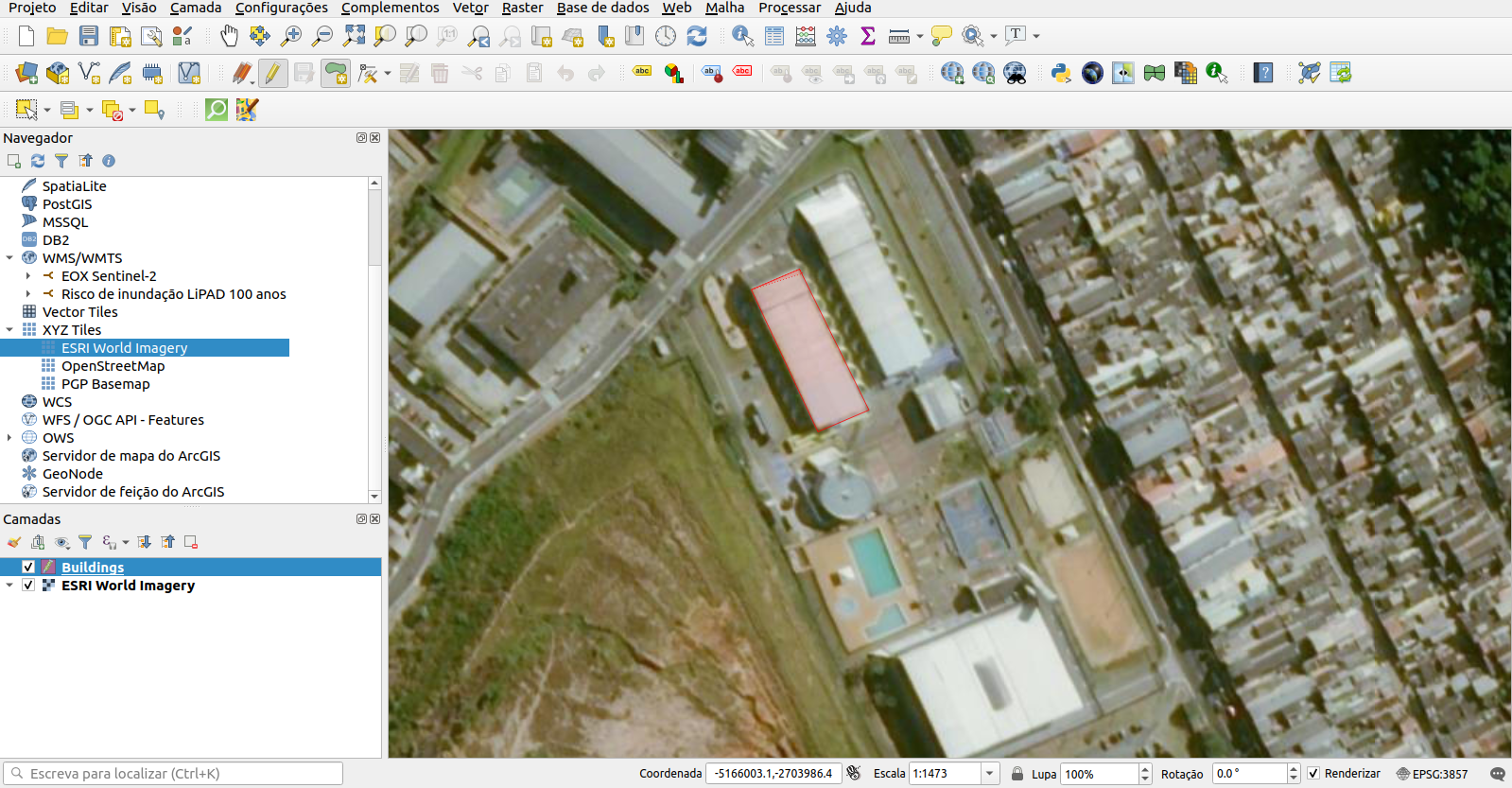The width and height of the screenshot is (1512, 788).
Task: Save the project with the floppy disk icon
Action: coord(89,36)
